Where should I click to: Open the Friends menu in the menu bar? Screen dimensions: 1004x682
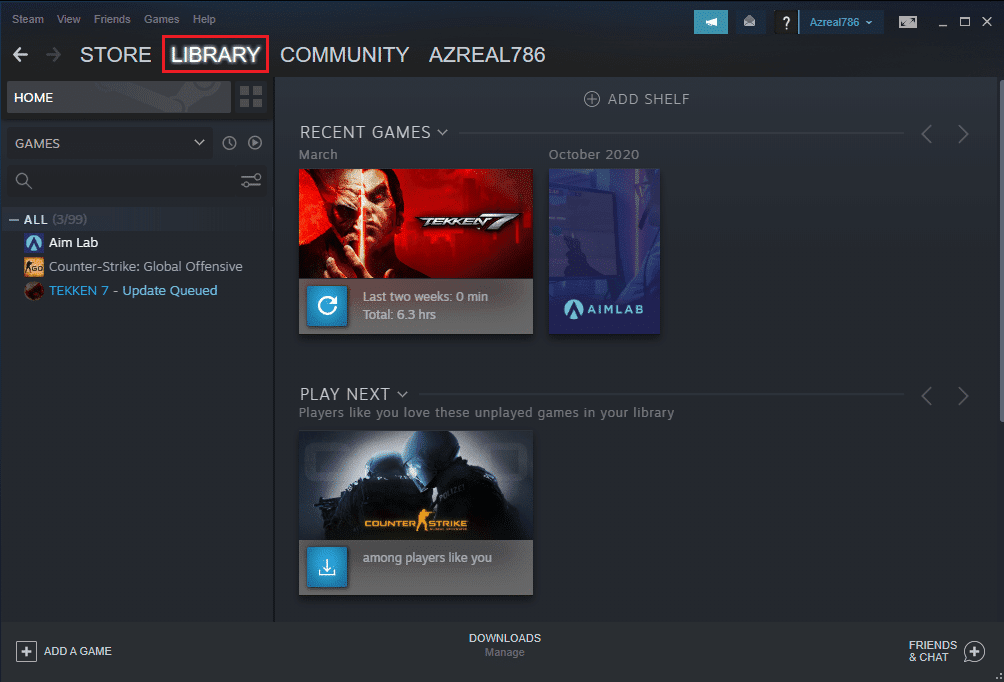point(112,19)
